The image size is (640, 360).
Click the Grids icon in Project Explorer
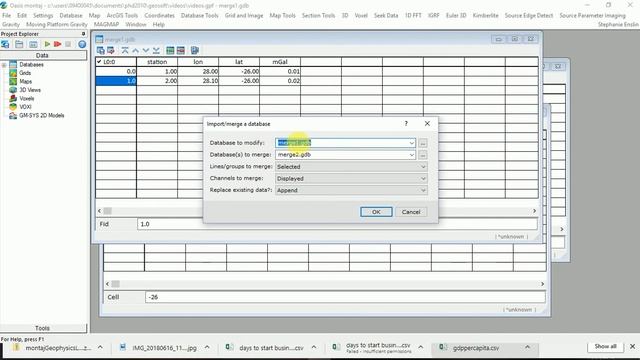coord(13,73)
